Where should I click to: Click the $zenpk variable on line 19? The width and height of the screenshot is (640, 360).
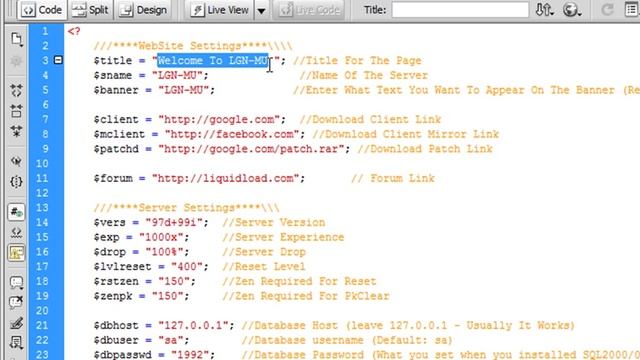pyautogui.click(x=113, y=296)
